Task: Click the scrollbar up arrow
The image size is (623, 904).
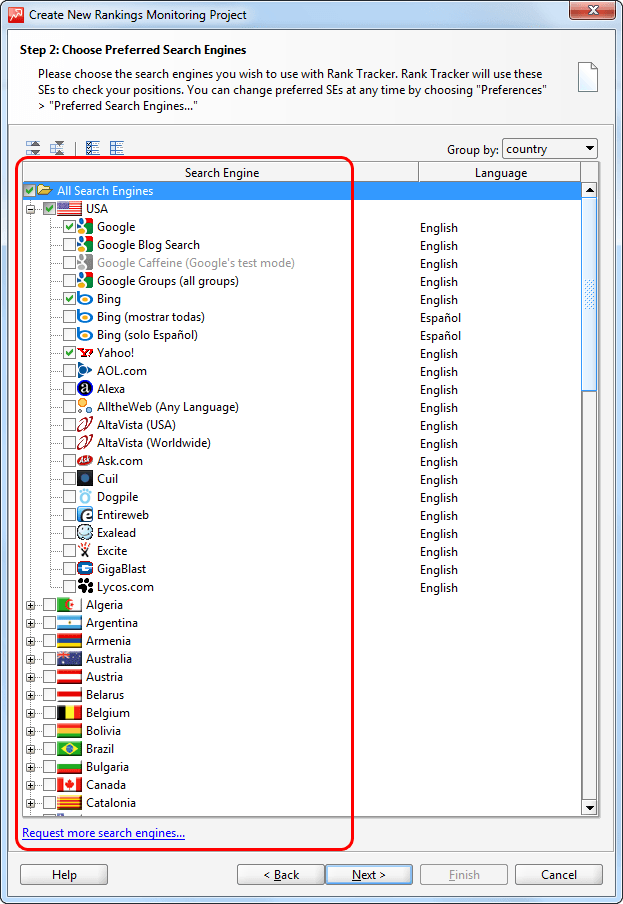Action: [x=589, y=190]
